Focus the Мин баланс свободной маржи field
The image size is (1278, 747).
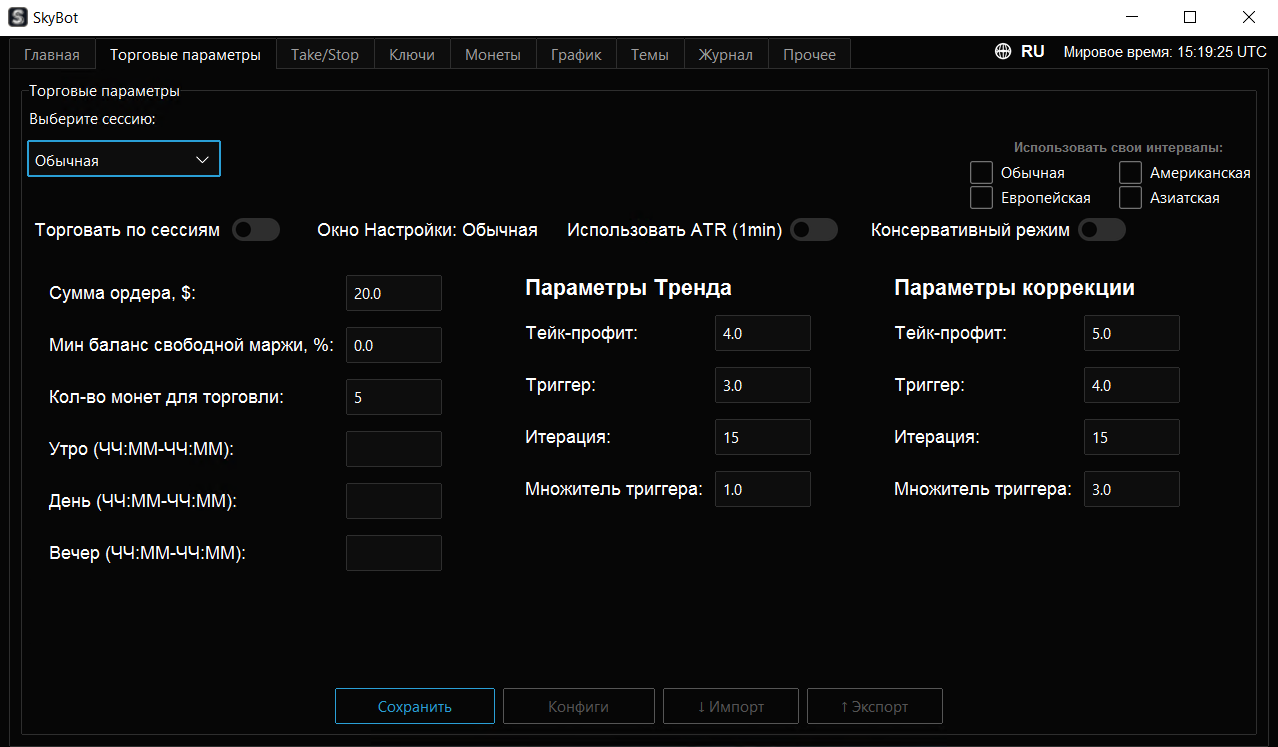click(394, 345)
